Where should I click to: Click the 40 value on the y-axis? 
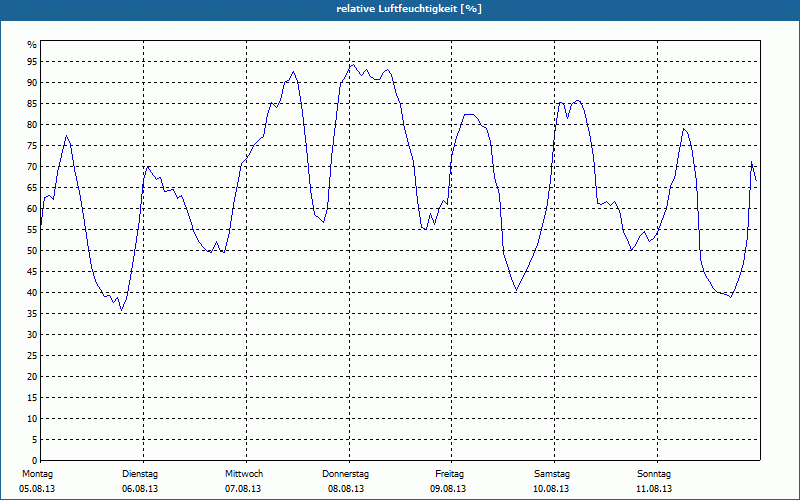32,293
